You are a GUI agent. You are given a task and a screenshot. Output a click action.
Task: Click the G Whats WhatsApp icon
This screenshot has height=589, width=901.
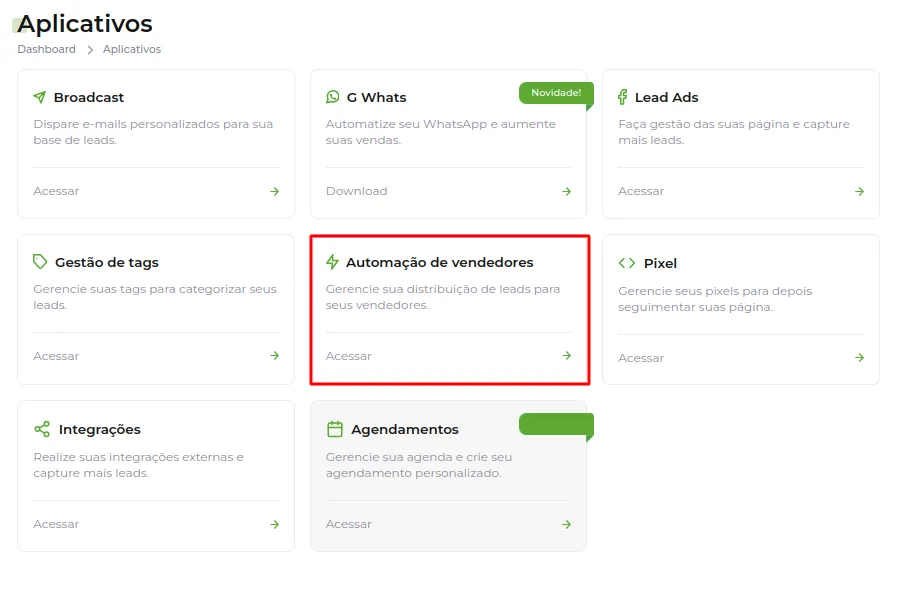(333, 97)
